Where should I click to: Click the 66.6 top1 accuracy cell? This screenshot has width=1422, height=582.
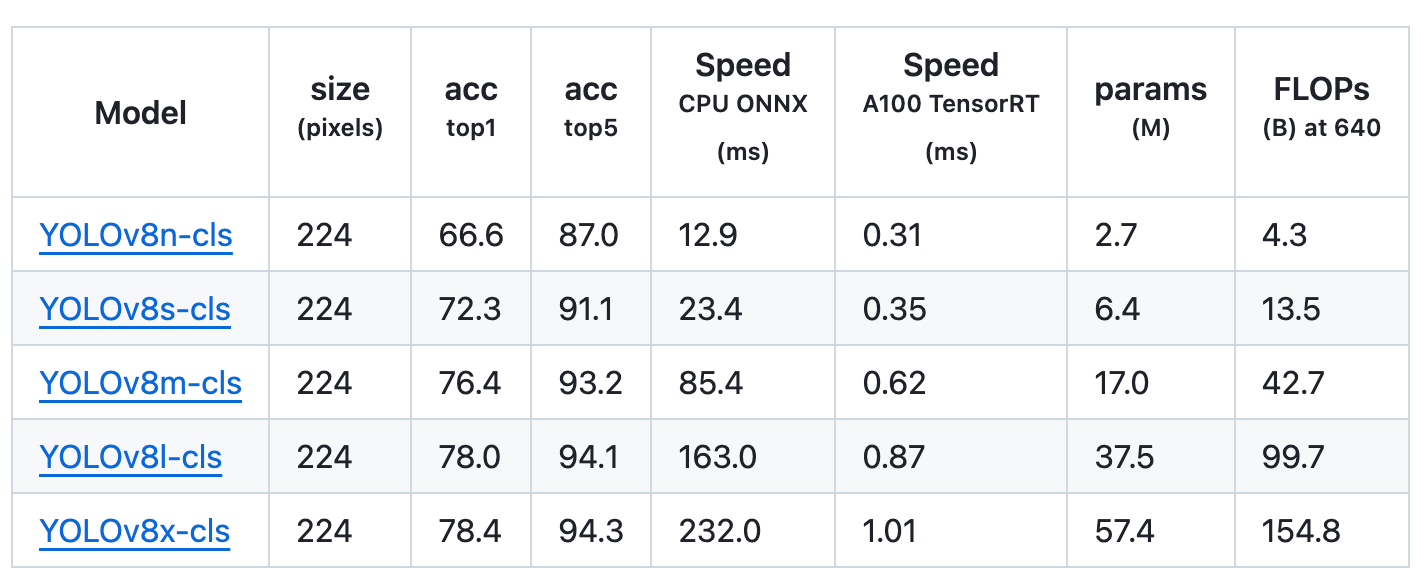click(471, 236)
